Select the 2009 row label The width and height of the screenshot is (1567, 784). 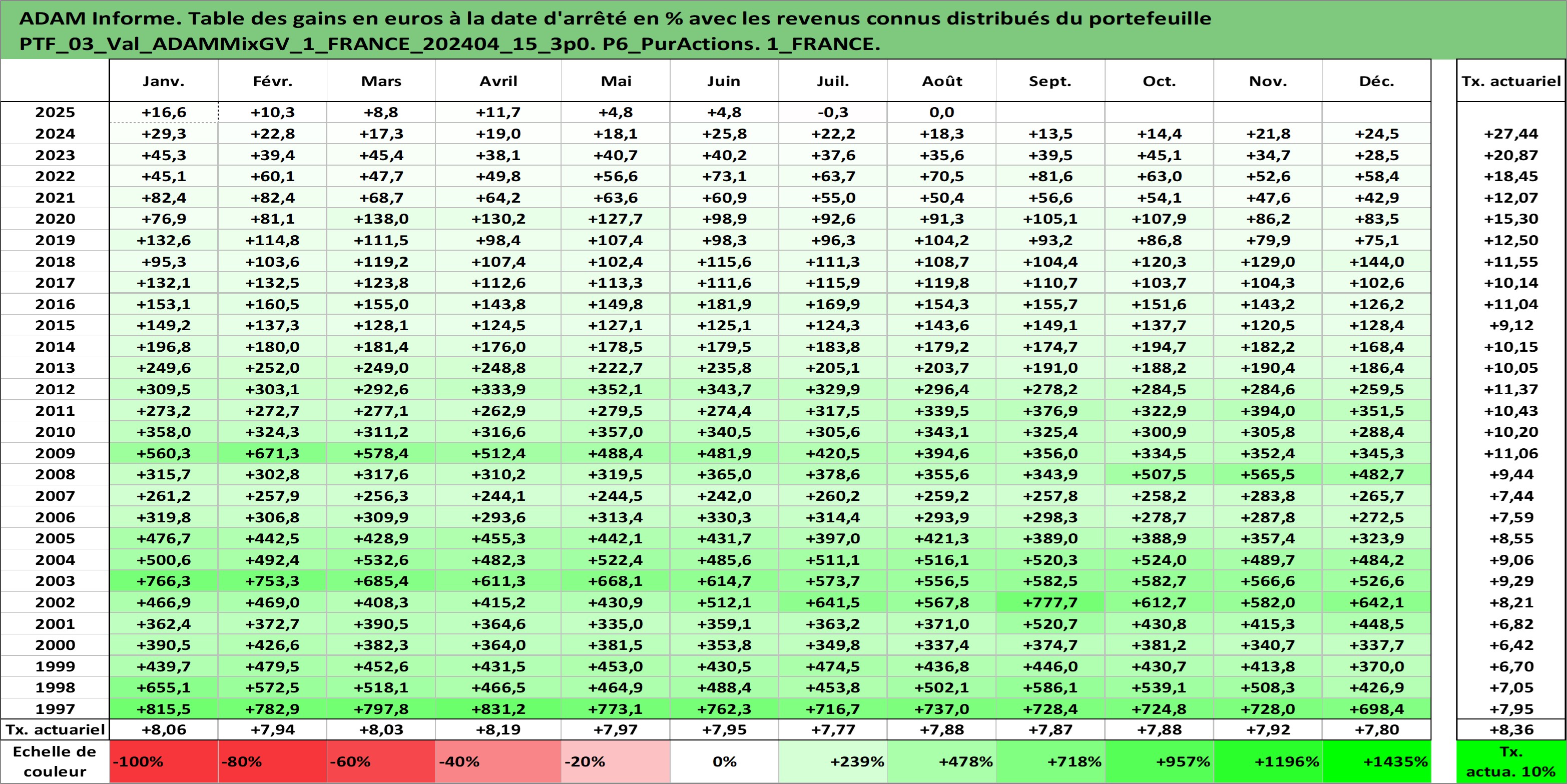coord(55,453)
